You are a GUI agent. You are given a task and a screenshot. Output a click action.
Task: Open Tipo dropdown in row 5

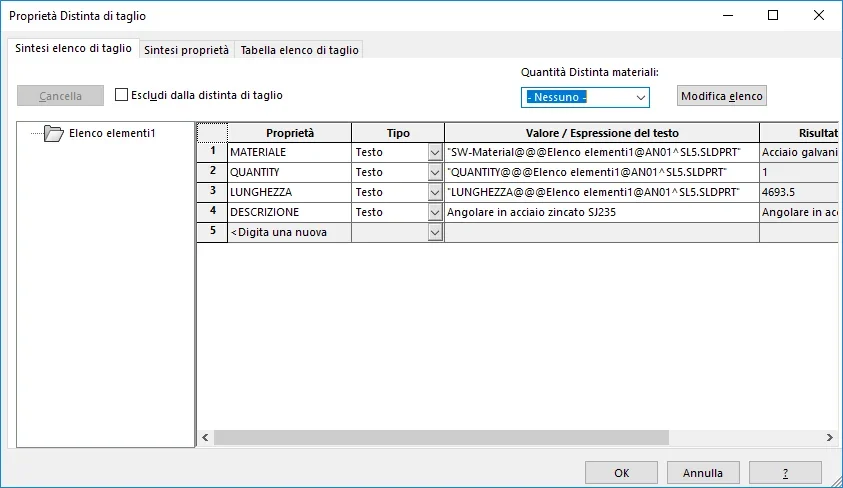click(435, 233)
